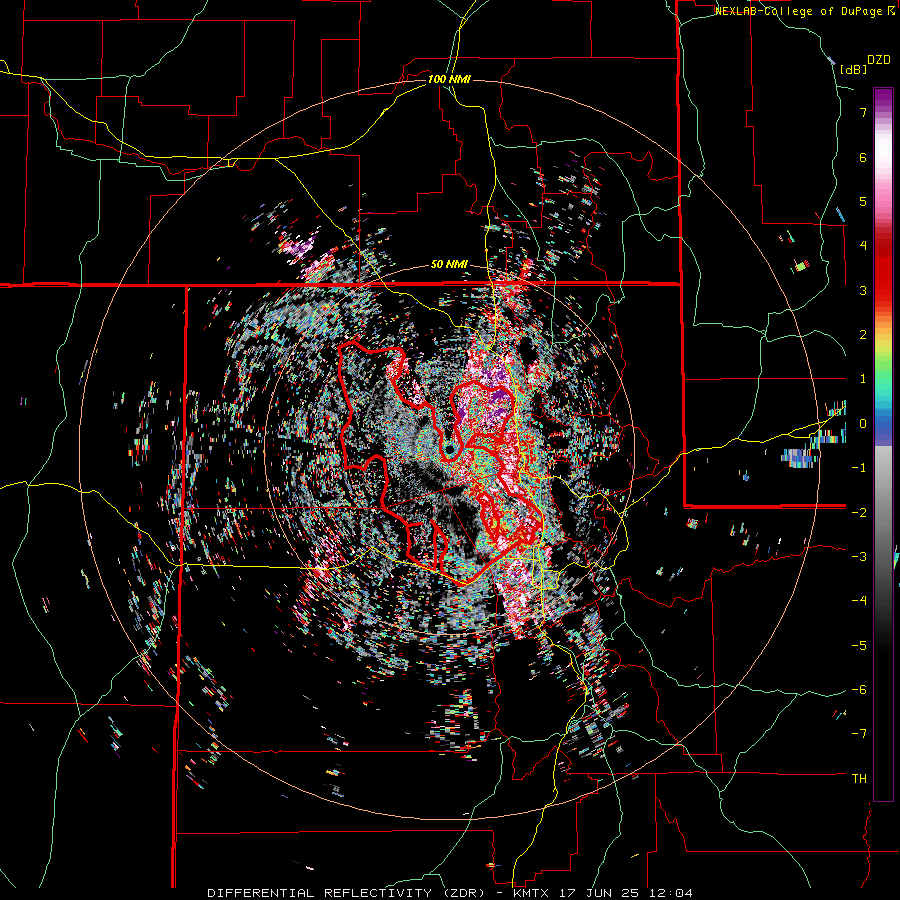Click the color scale value 5

click(x=863, y=201)
